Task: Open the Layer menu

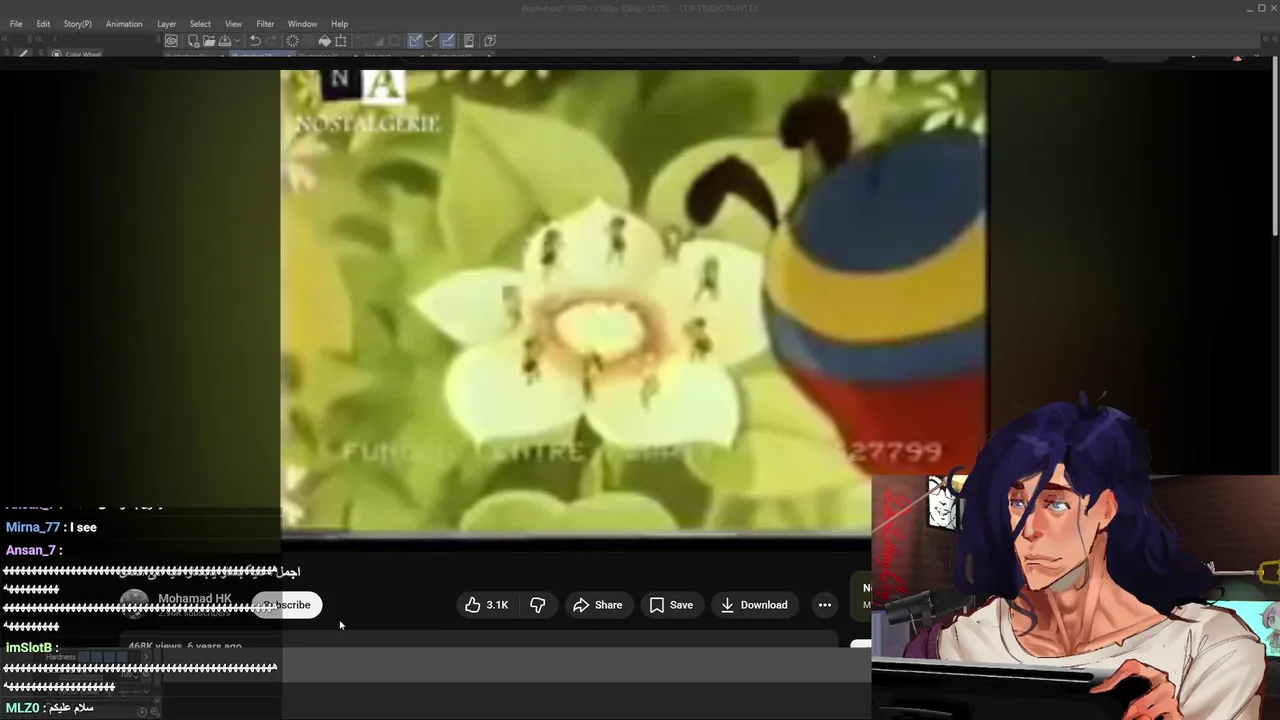Action: pyautogui.click(x=166, y=24)
